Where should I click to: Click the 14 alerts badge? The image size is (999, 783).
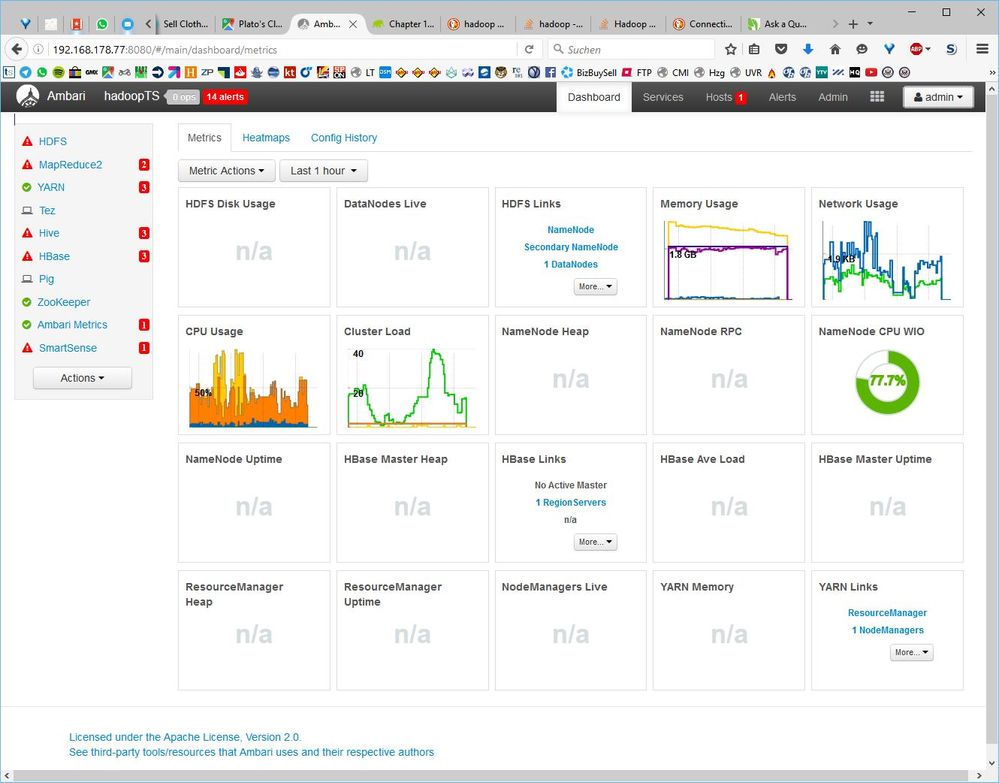point(225,97)
